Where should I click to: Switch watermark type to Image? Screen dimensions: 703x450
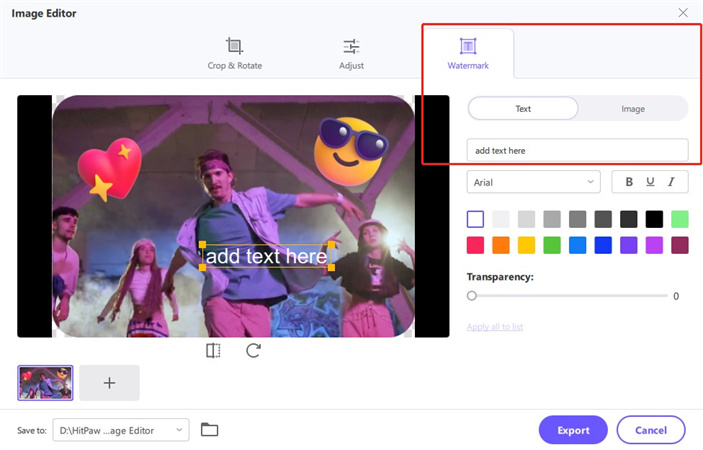pyautogui.click(x=633, y=109)
